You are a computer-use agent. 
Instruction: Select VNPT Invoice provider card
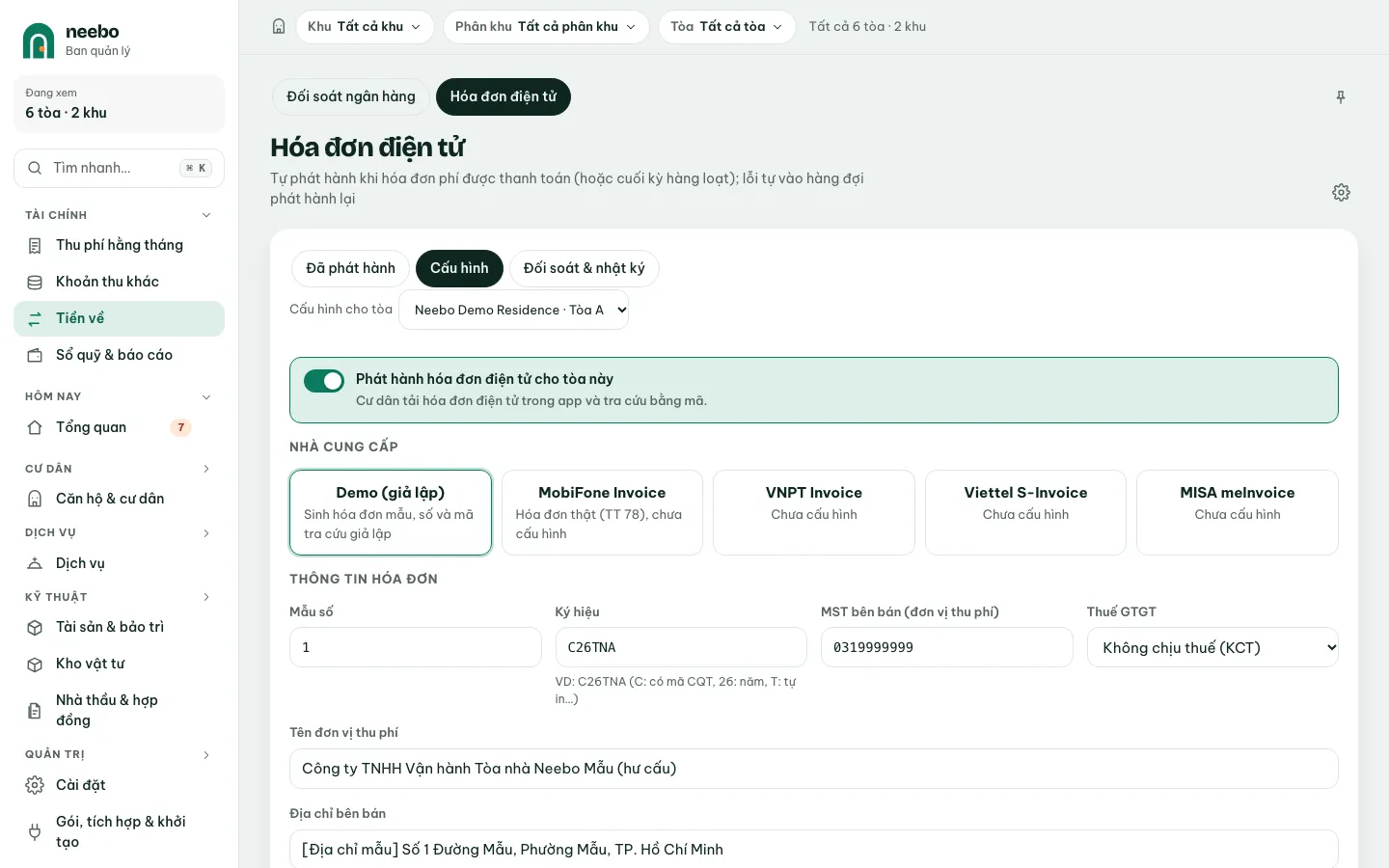[814, 513]
